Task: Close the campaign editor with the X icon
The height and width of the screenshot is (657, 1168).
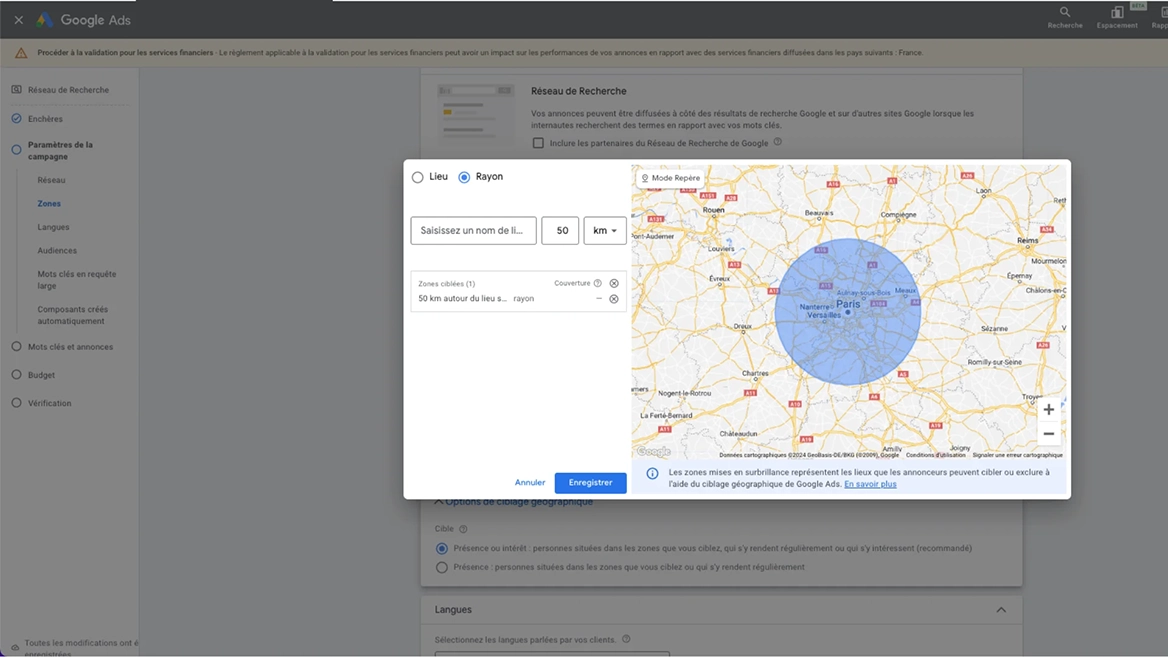Action: pos(19,20)
